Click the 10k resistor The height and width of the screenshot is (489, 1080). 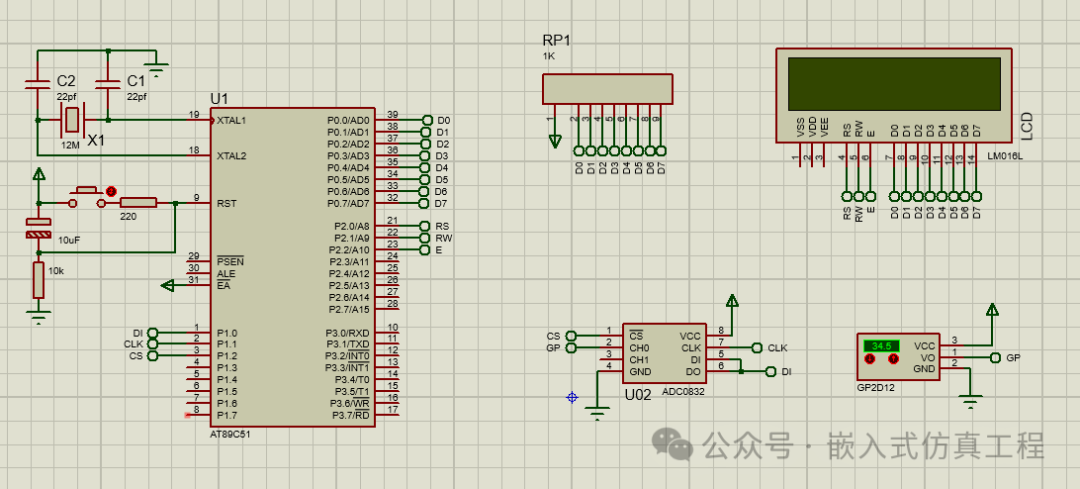coord(38,280)
